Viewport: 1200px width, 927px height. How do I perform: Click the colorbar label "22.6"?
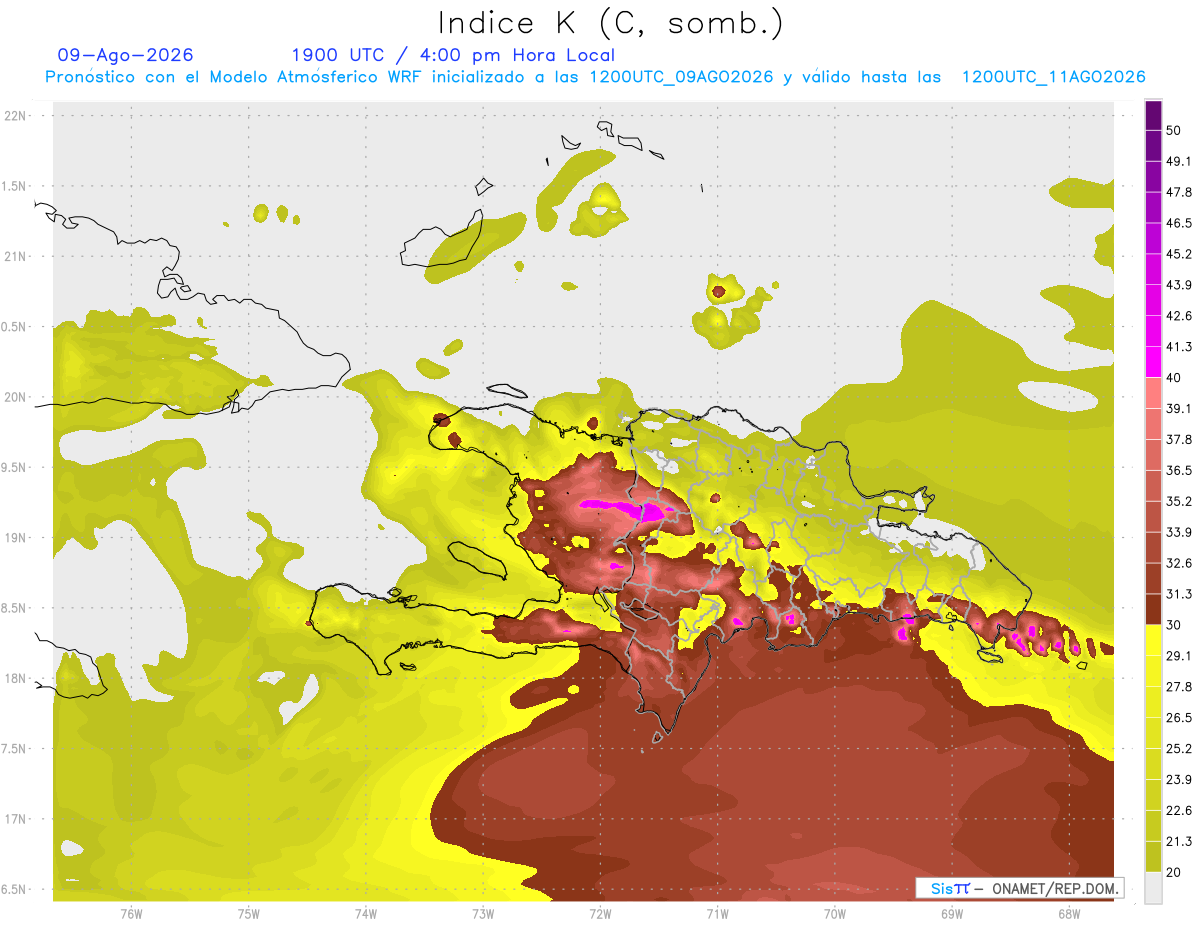[1179, 811]
